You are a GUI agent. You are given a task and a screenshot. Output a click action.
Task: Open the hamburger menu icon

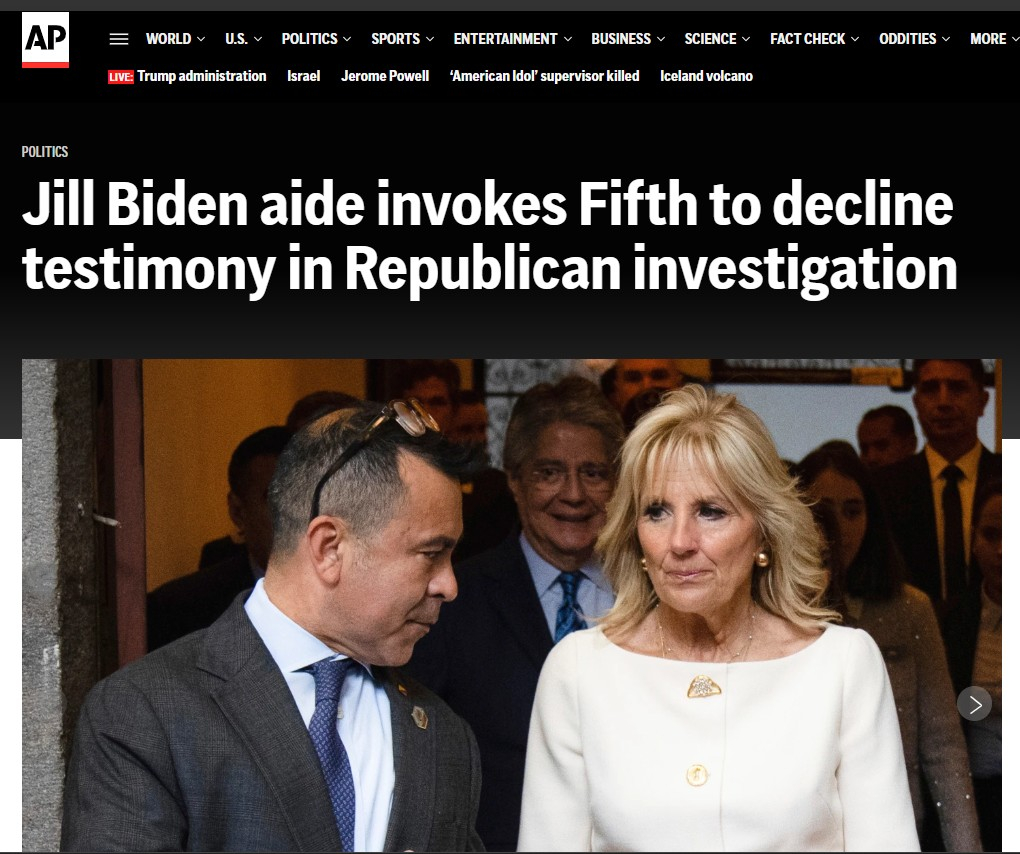pos(118,39)
